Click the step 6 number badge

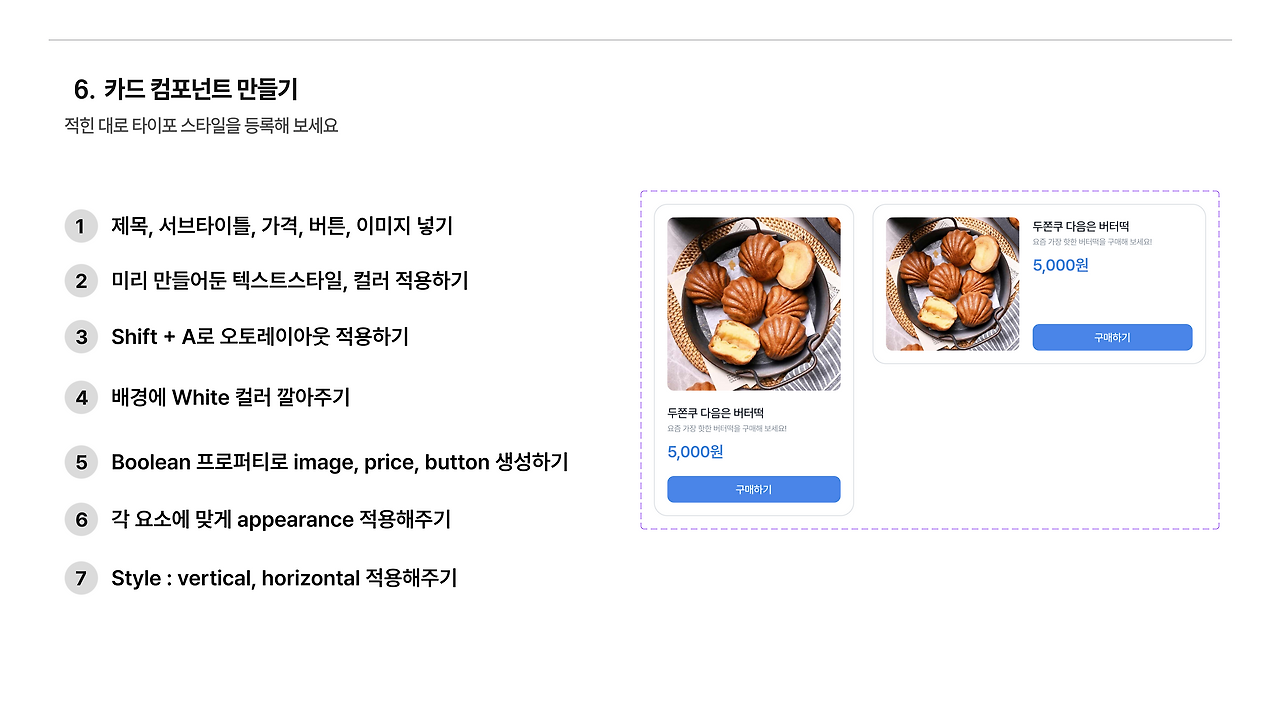point(81,520)
